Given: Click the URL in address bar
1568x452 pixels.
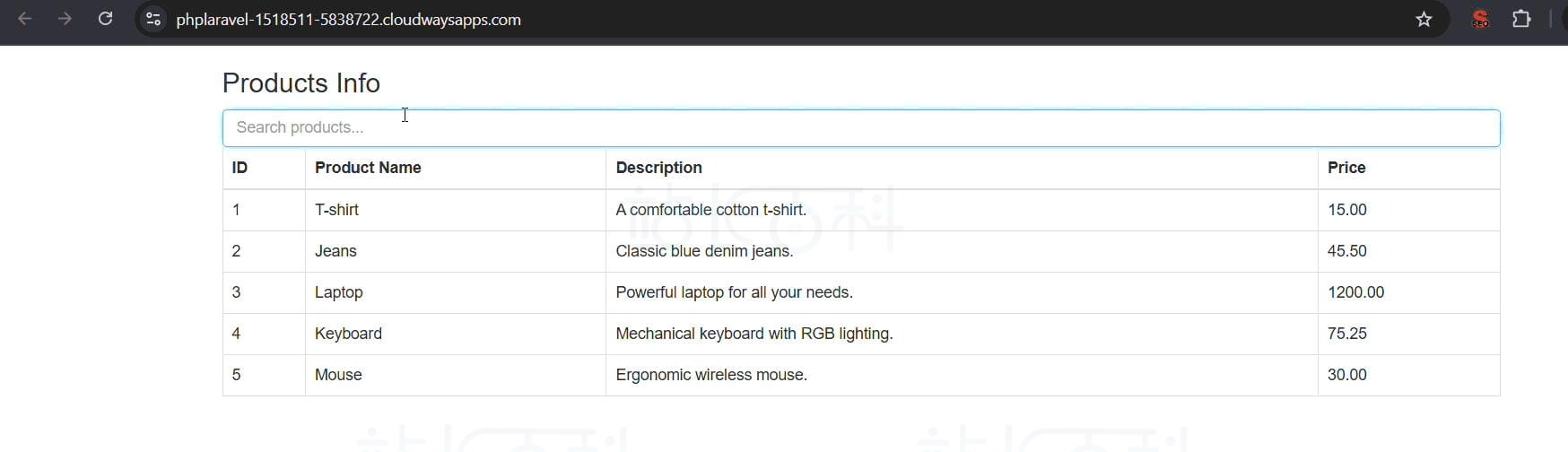Looking at the screenshot, I should [x=348, y=20].
